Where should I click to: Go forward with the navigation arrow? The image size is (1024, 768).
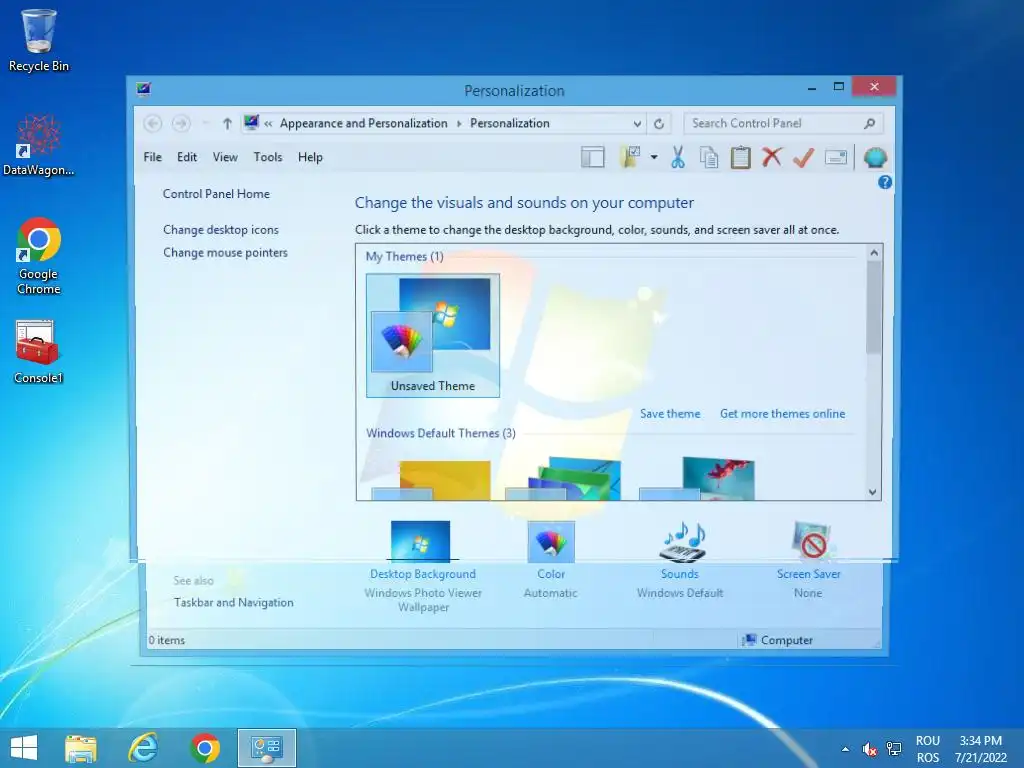tap(181, 123)
